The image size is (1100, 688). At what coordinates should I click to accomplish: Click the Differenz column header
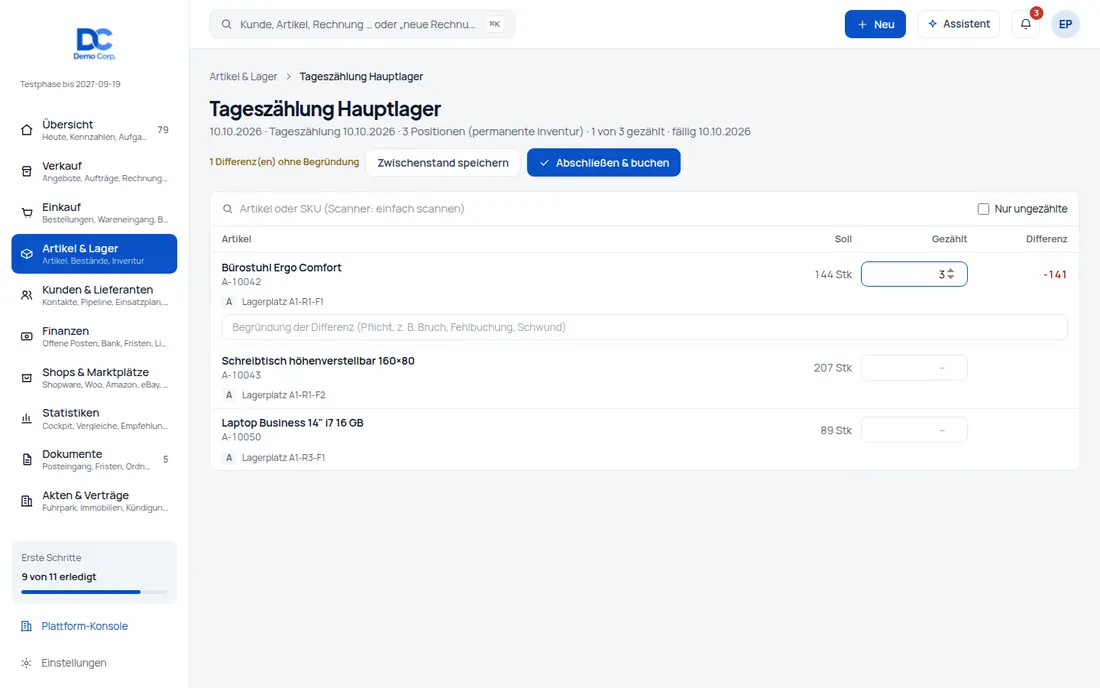(x=1046, y=239)
